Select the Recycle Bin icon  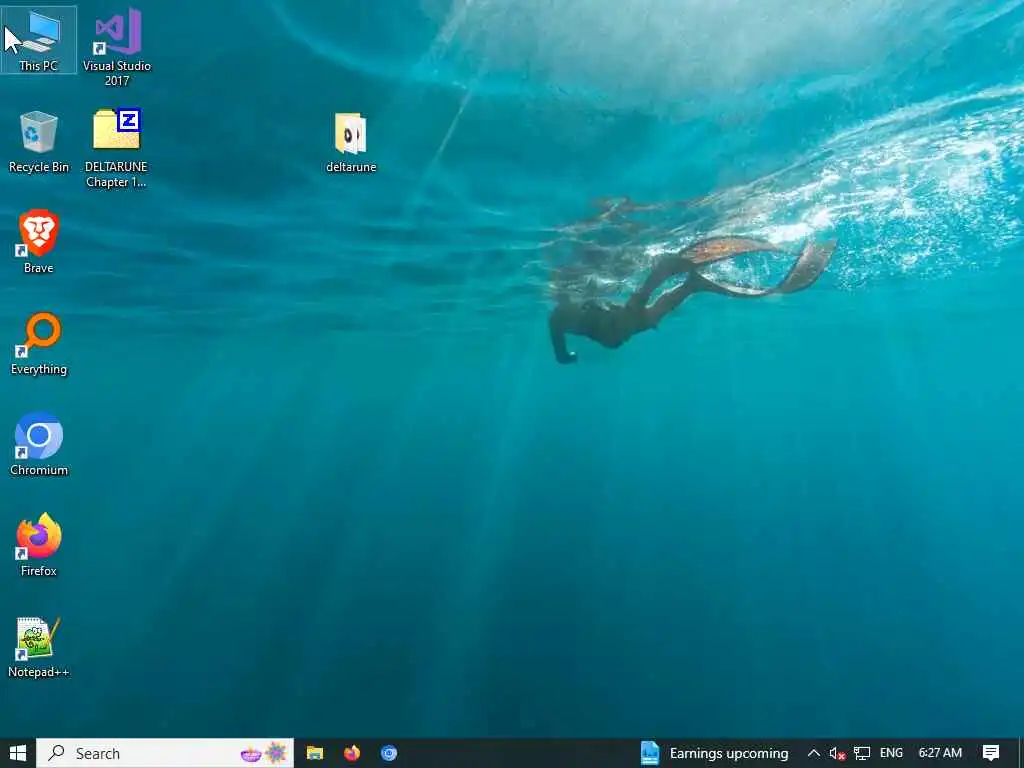[39, 142]
